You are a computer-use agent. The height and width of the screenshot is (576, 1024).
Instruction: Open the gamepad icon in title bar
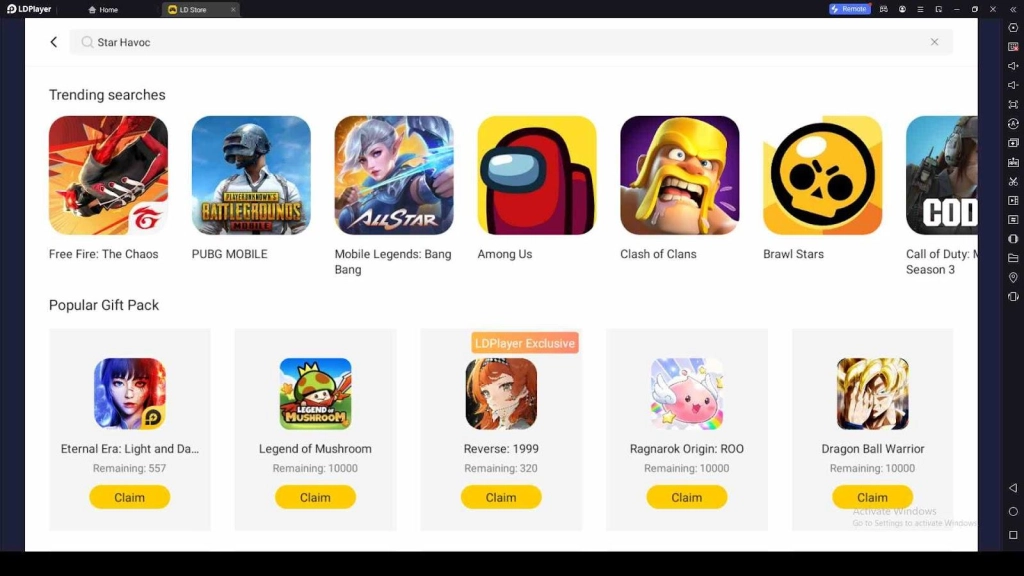coord(884,9)
